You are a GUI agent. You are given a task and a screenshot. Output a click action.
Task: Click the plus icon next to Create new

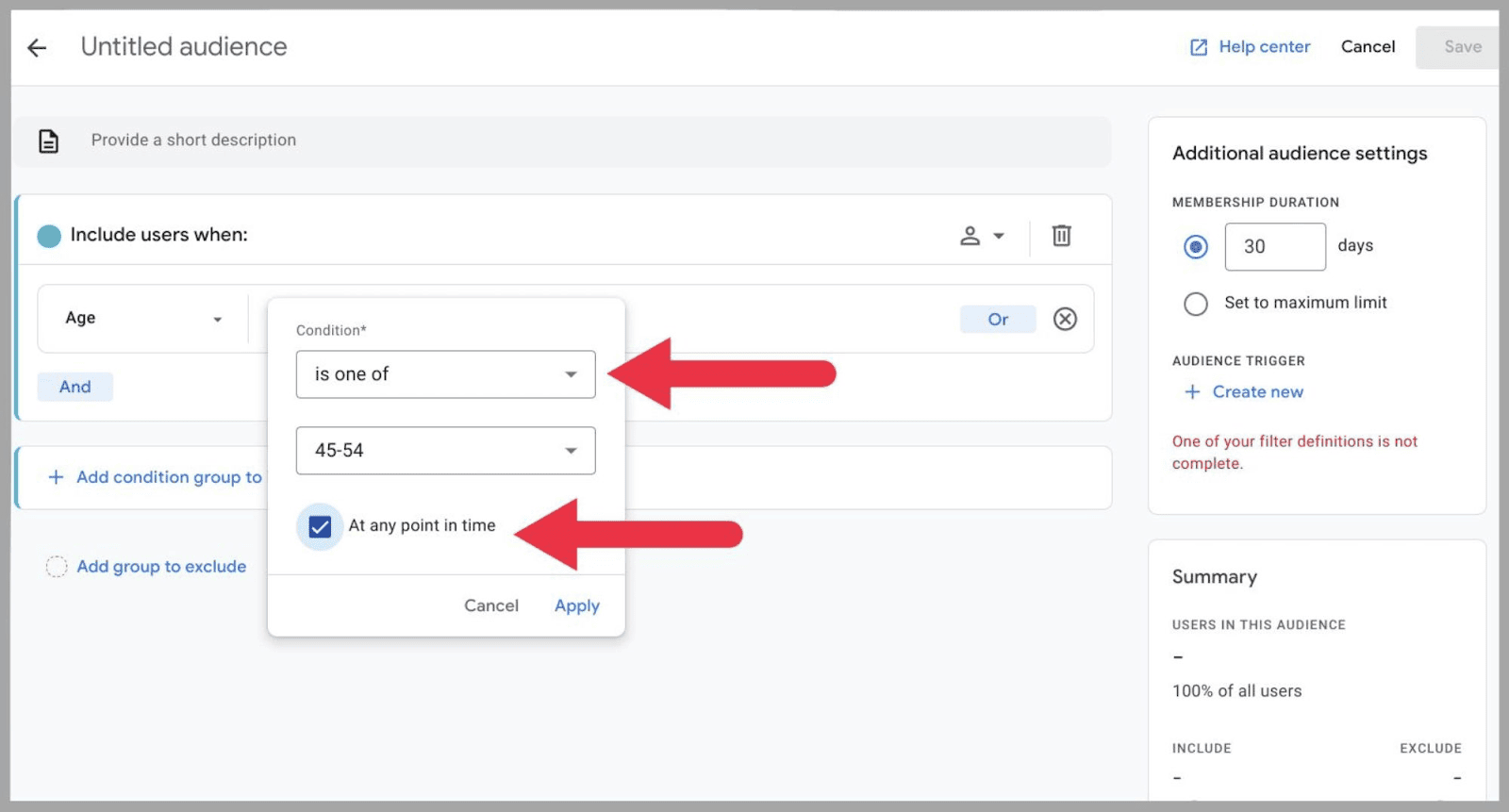click(1192, 391)
